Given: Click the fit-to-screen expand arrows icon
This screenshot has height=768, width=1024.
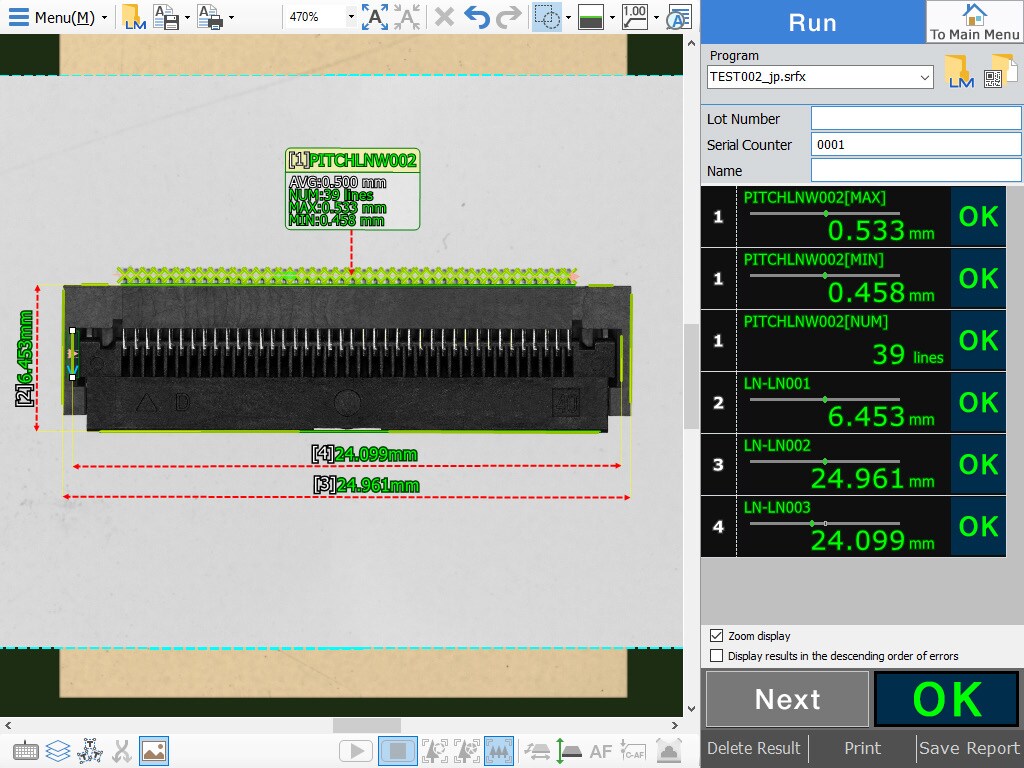Looking at the screenshot, I should pyautogui.click(x=375, y=17).
